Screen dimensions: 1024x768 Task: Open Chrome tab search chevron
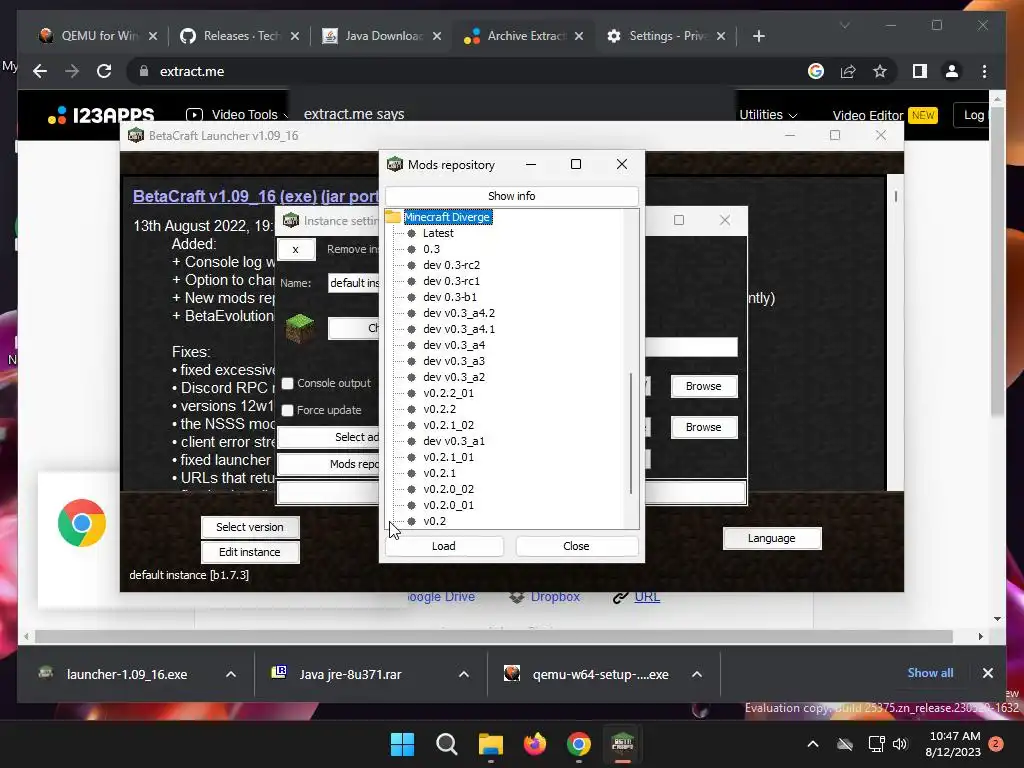[844, 25]
